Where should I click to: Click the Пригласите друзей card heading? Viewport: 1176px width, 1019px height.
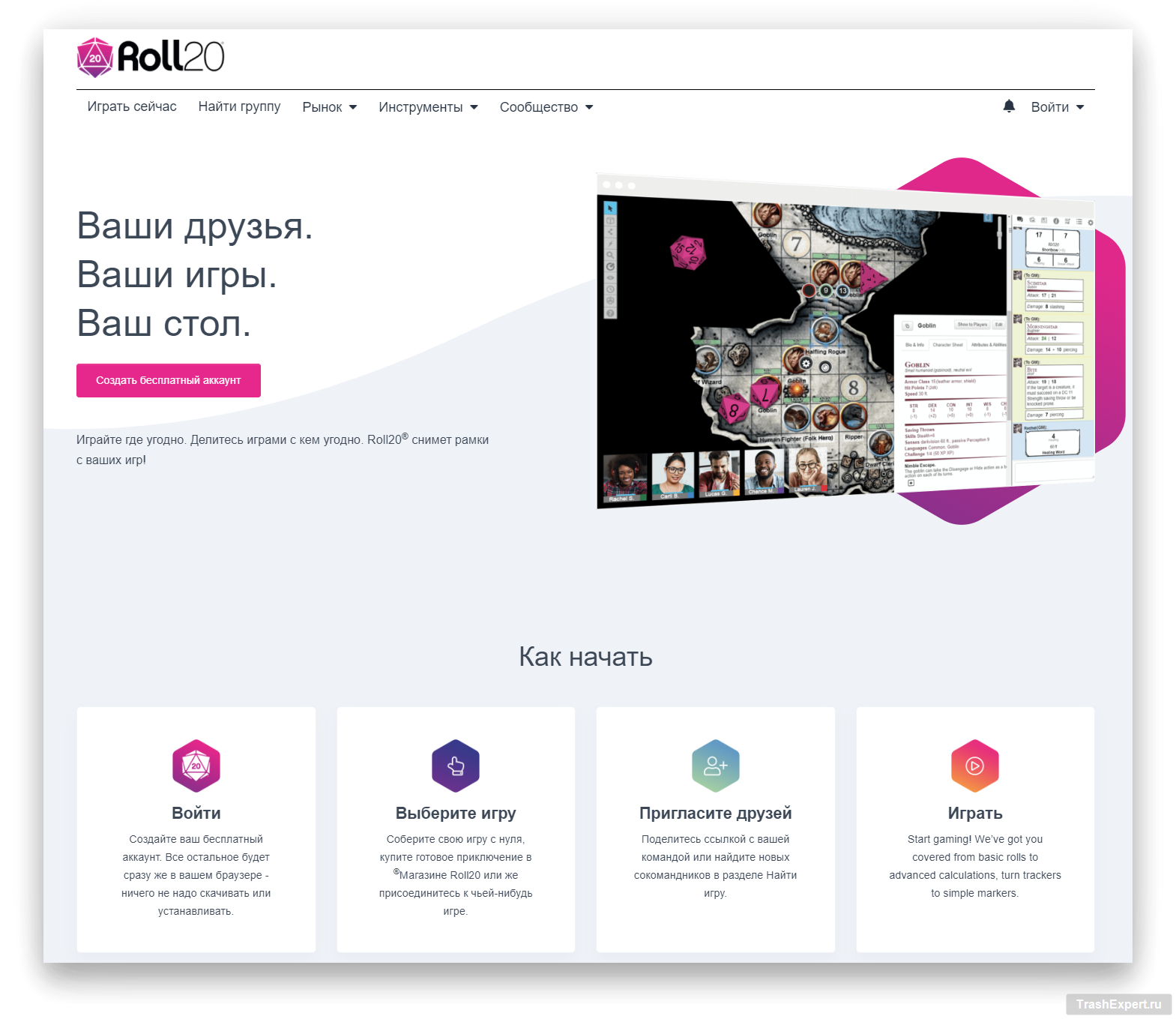715,813
